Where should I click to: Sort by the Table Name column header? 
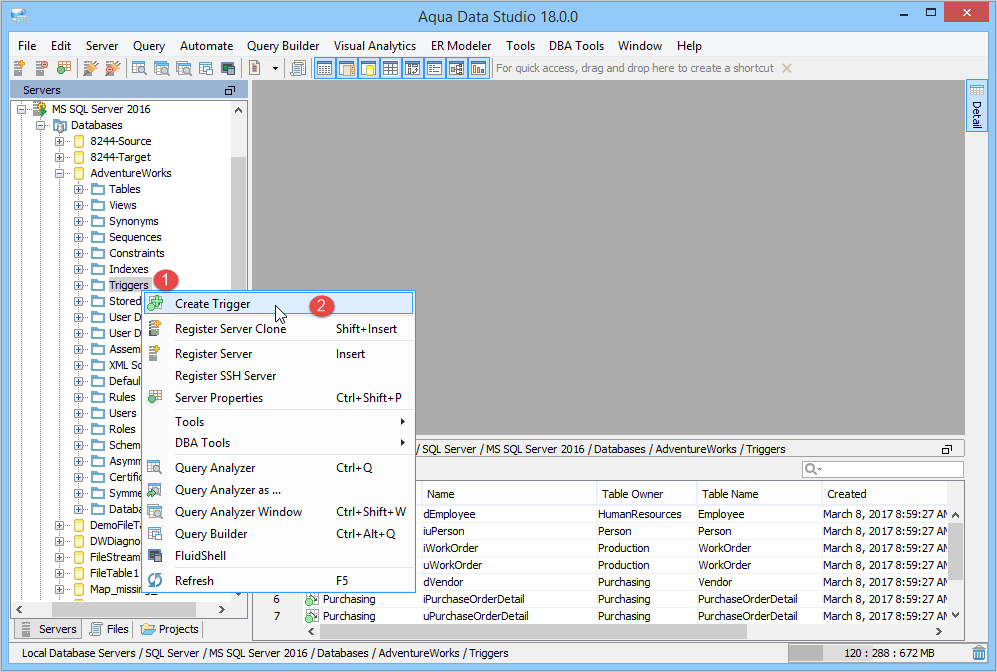tap(759, 494)
